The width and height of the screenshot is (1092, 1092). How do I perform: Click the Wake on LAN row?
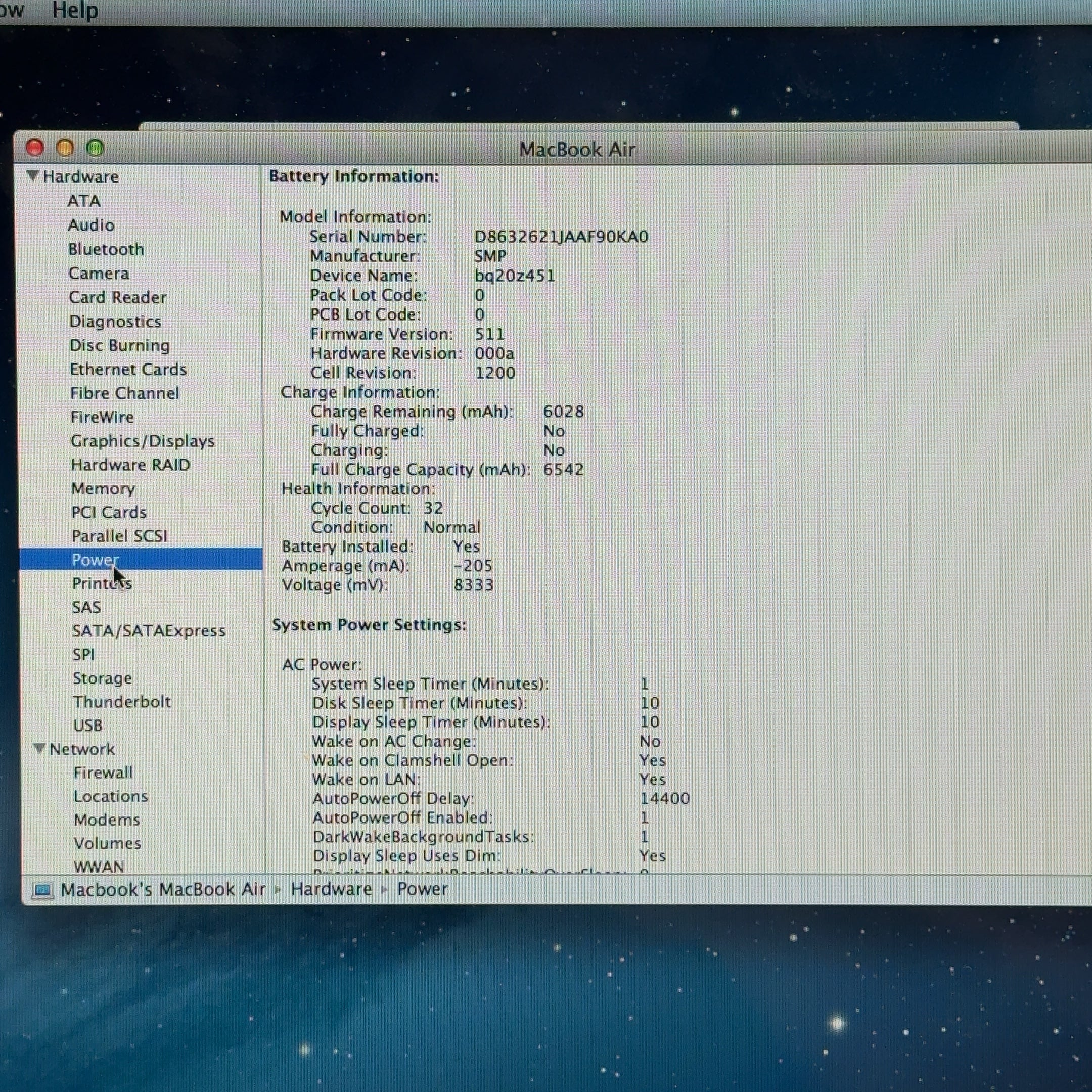(x=489, y=780)
